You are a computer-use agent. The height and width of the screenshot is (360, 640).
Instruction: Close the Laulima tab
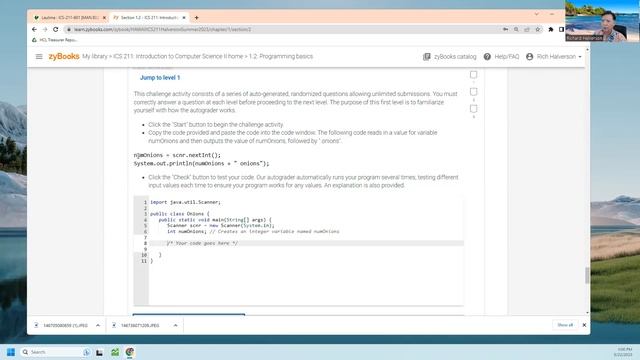(x=104, y=18)
